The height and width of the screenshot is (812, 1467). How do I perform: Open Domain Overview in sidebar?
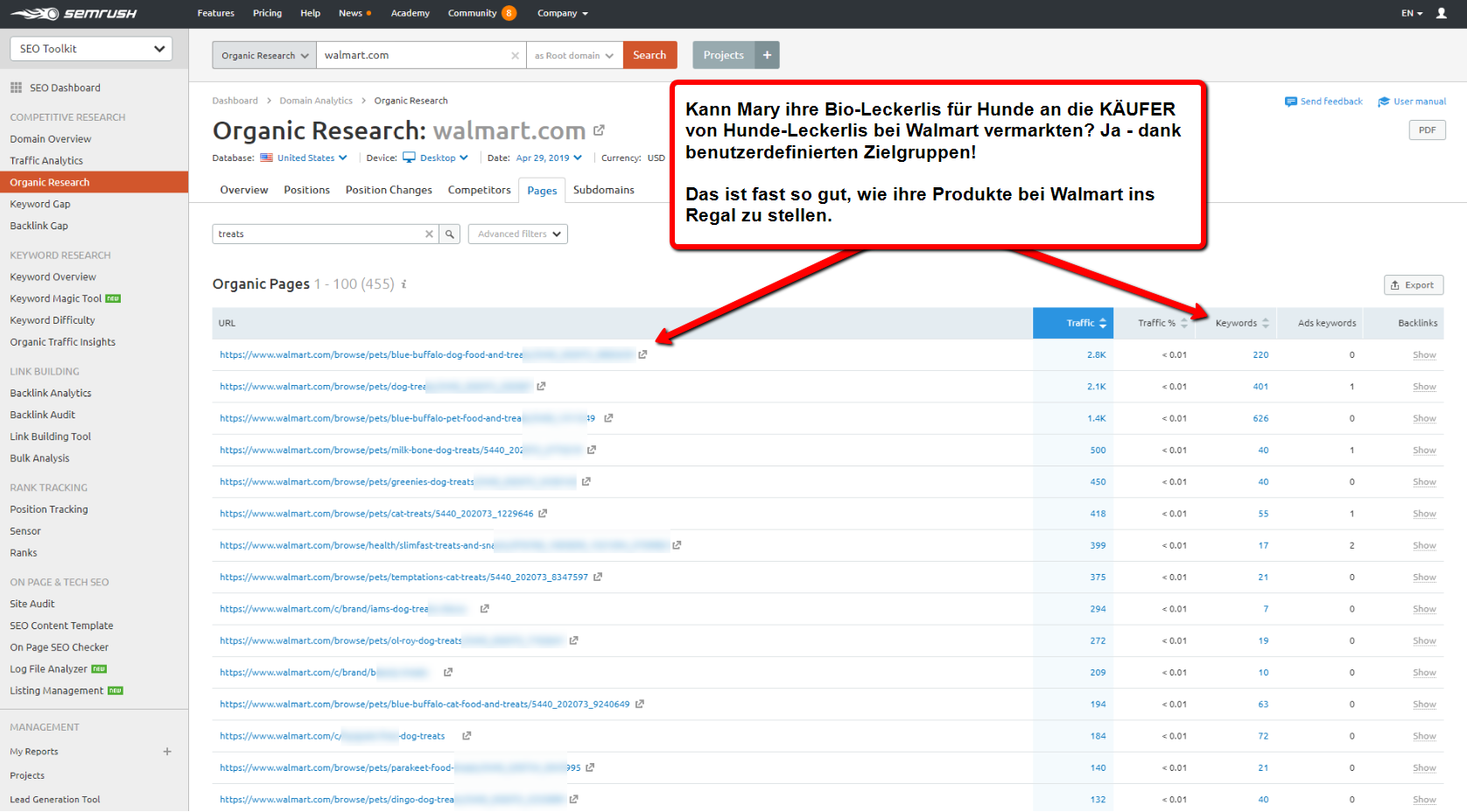[51, 139]
